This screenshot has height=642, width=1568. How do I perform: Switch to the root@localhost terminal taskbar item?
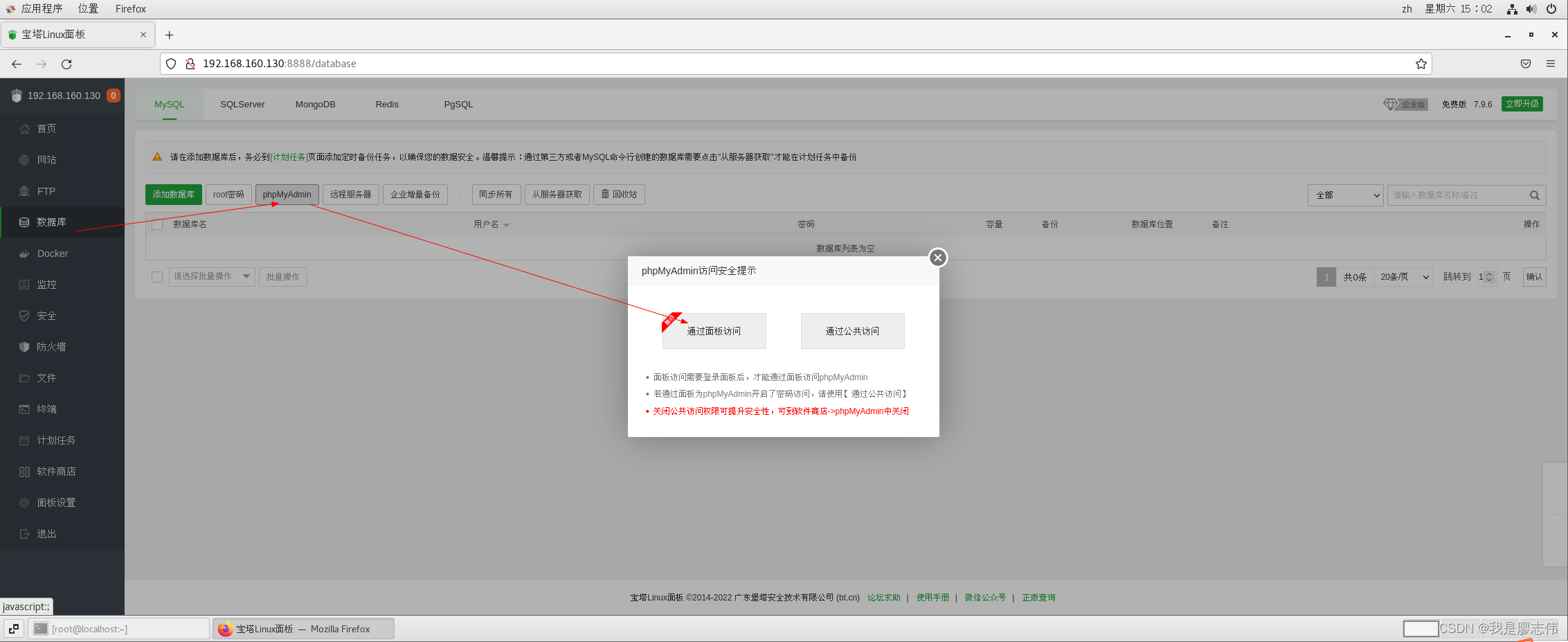tap(118, 629)
